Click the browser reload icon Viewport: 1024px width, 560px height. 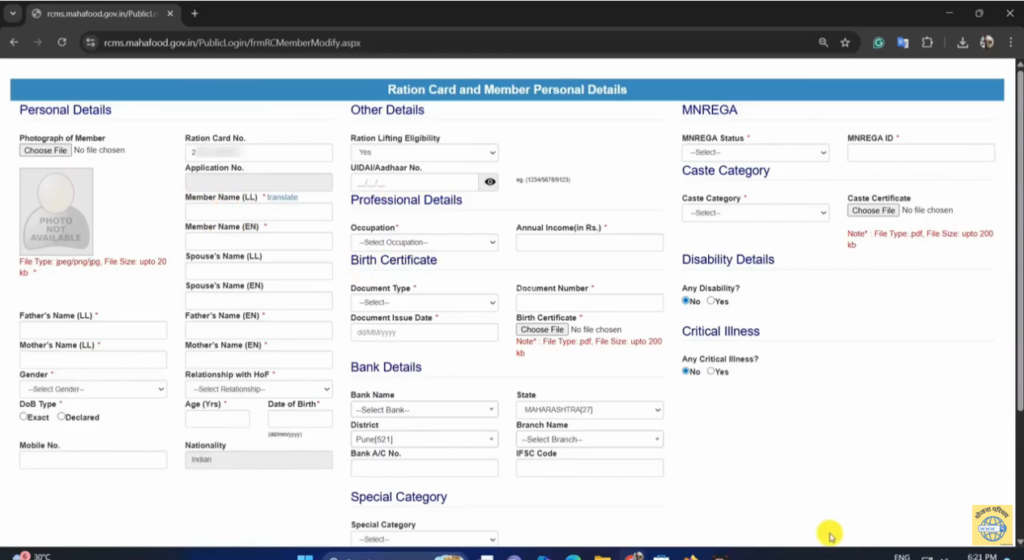click(x=62, y=43)
